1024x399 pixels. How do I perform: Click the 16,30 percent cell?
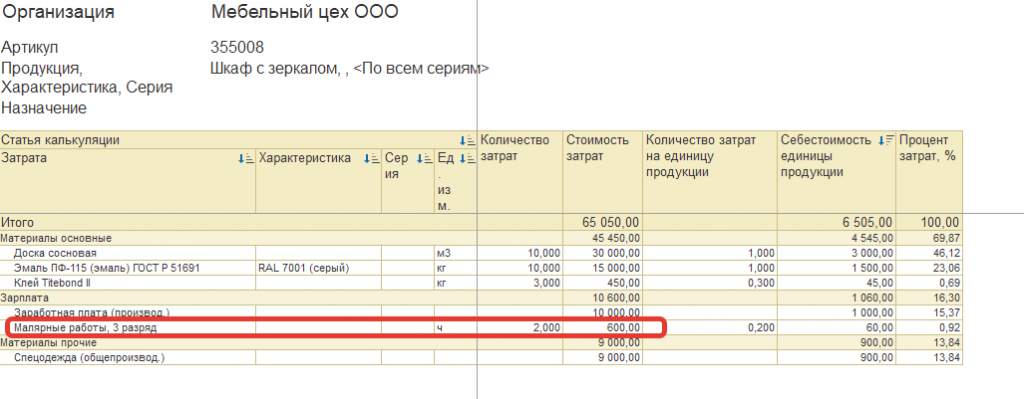click(929, 298)
